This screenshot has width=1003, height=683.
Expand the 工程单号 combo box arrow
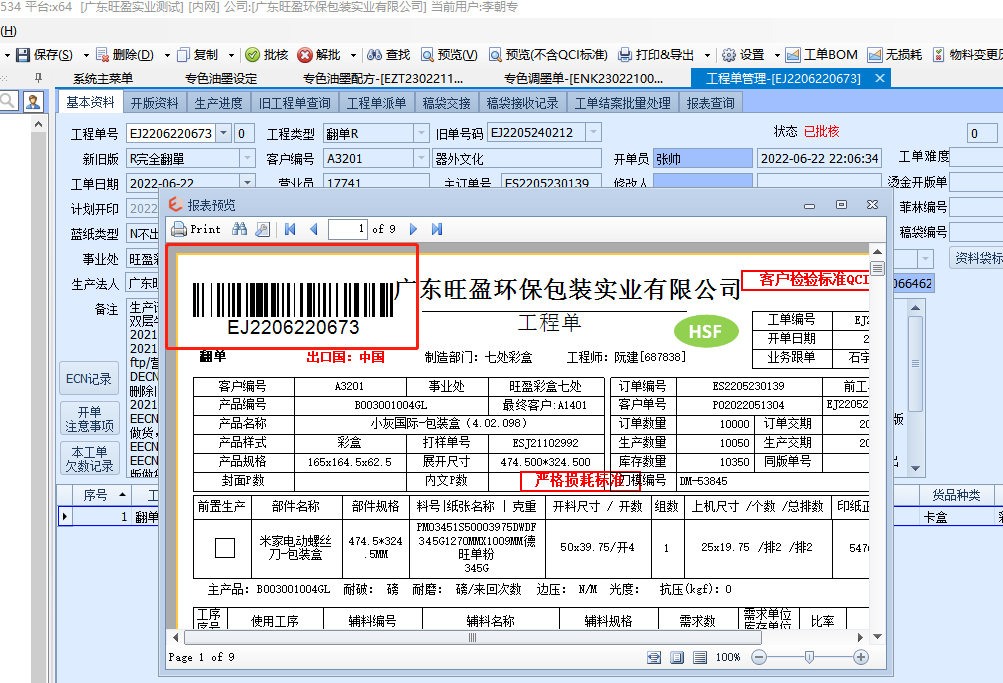[x=223, y=134]
